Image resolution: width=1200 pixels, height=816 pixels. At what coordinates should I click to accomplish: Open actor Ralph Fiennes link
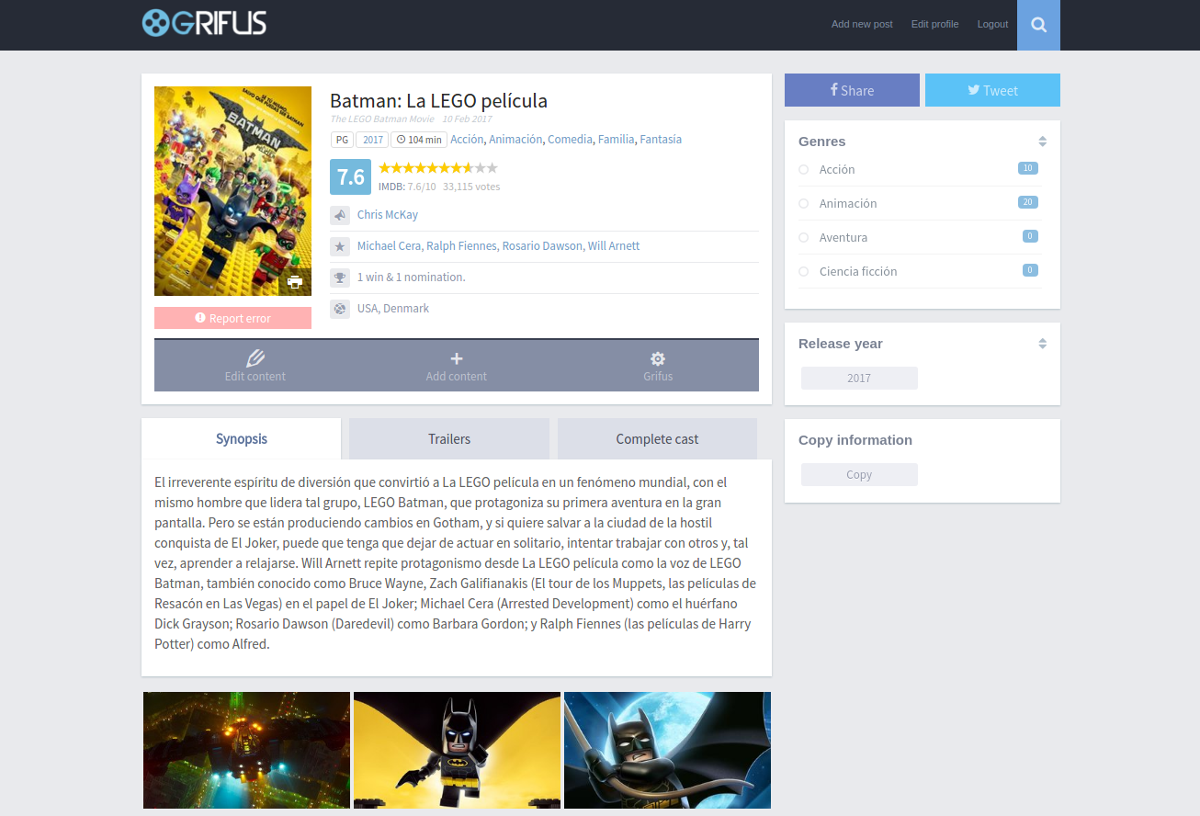[461, 246]
